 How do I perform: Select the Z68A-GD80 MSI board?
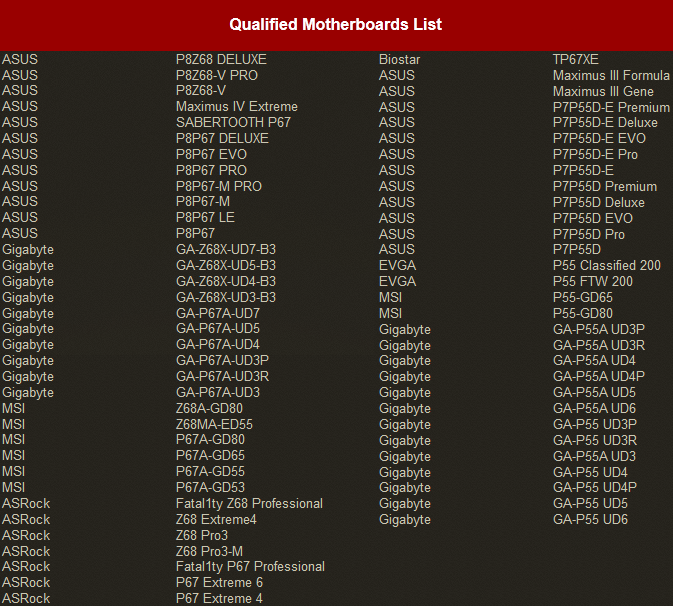pyautogui.click(x=209, y=408)
